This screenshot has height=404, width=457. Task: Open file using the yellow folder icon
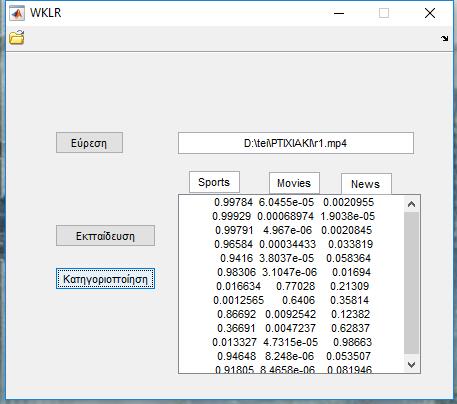17,37
